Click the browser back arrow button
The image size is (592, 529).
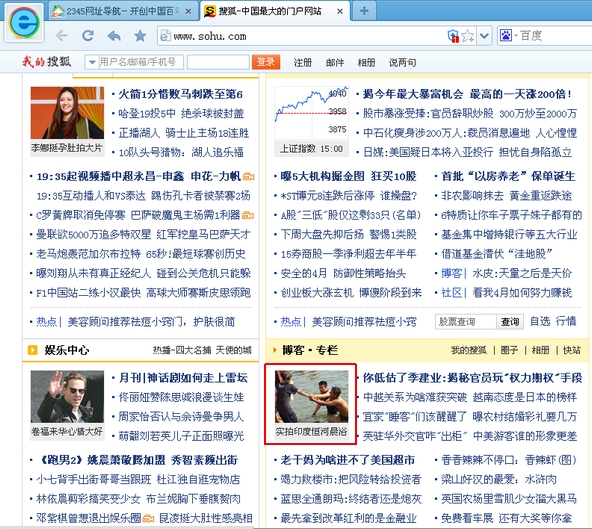[x=62, y=36]
